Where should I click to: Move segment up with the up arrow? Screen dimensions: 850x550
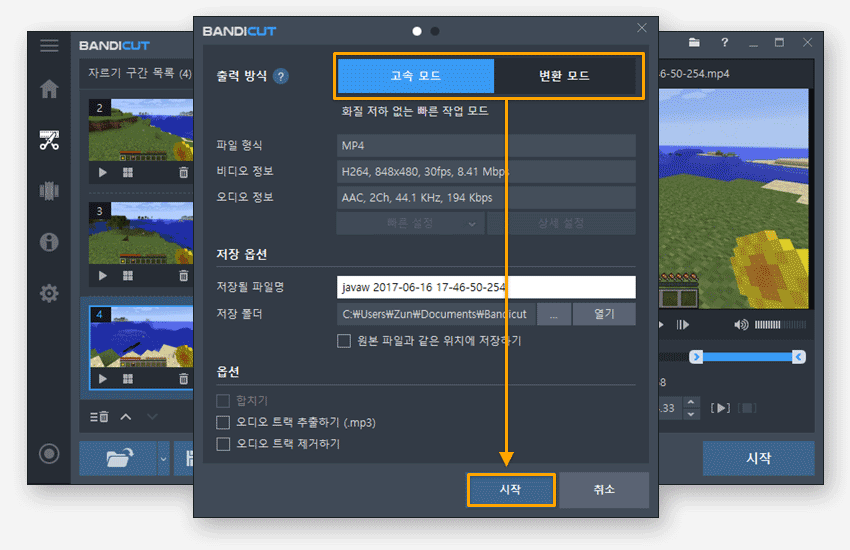click(126, 417)
